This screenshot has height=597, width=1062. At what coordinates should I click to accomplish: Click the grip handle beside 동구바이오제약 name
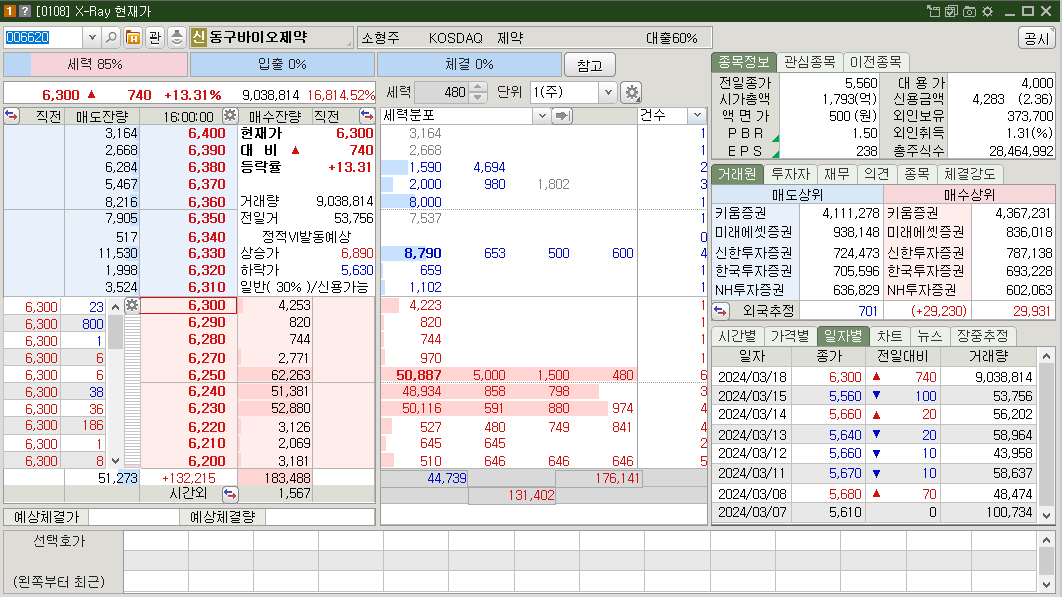tap(349, 42)
